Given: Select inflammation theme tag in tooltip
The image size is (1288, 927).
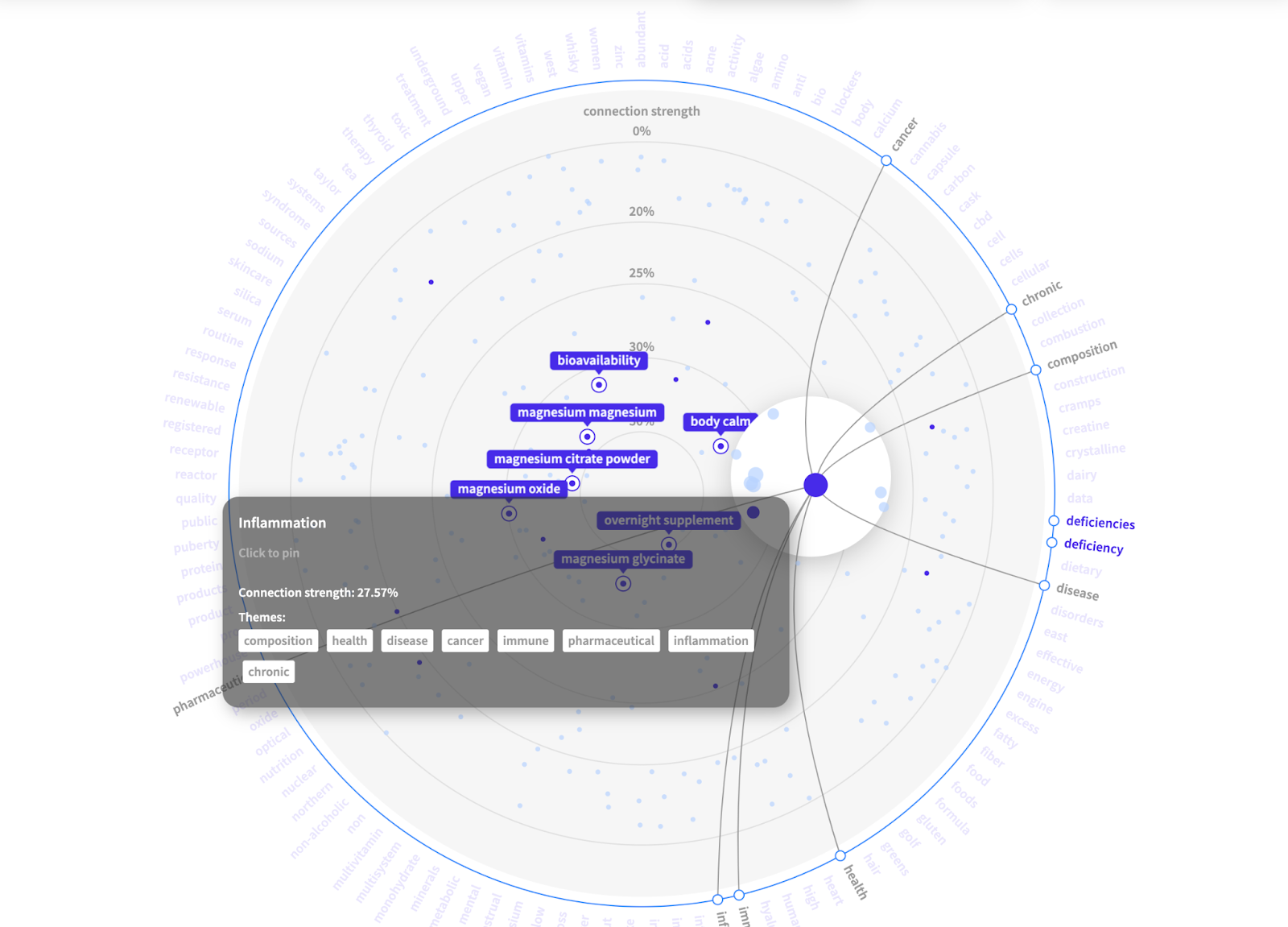Looking at the screenshot, I should (x=711, y=640).
